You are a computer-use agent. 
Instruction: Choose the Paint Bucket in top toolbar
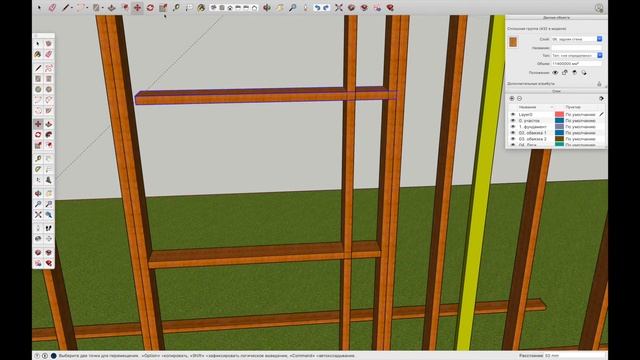pos(201,7)
